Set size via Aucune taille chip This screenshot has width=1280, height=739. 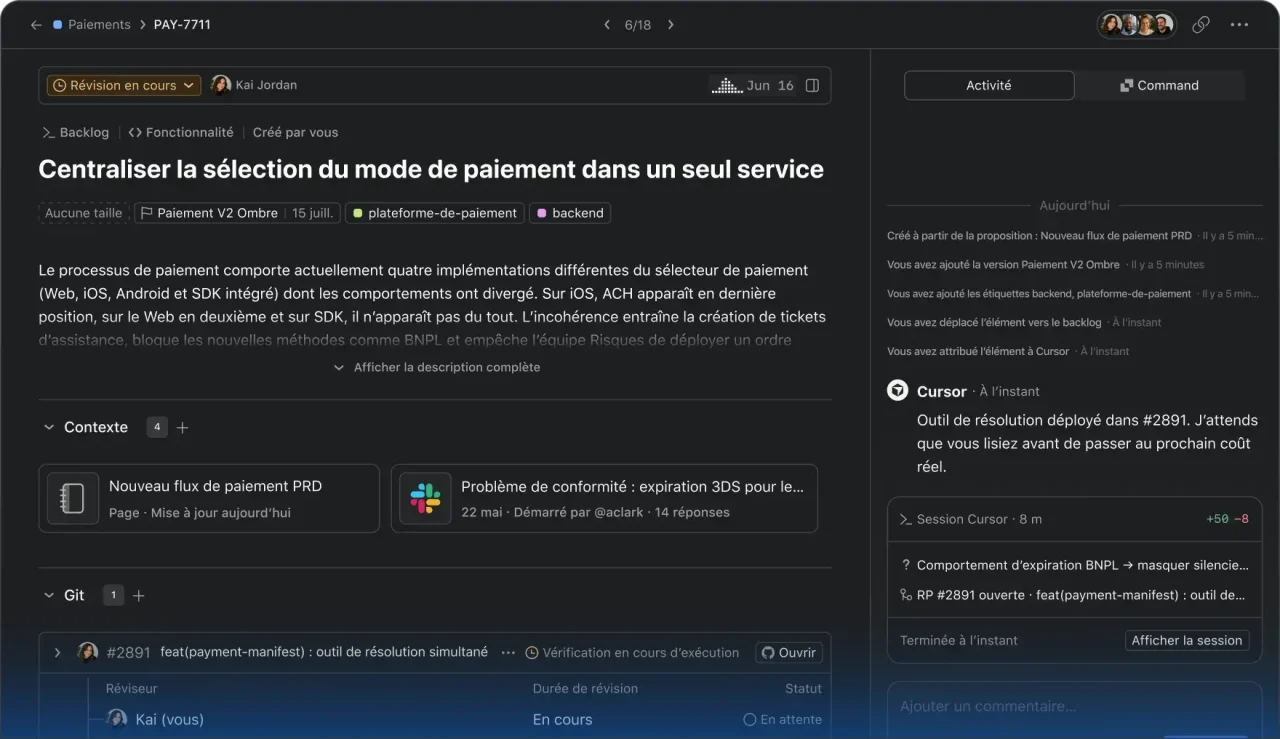83,213
